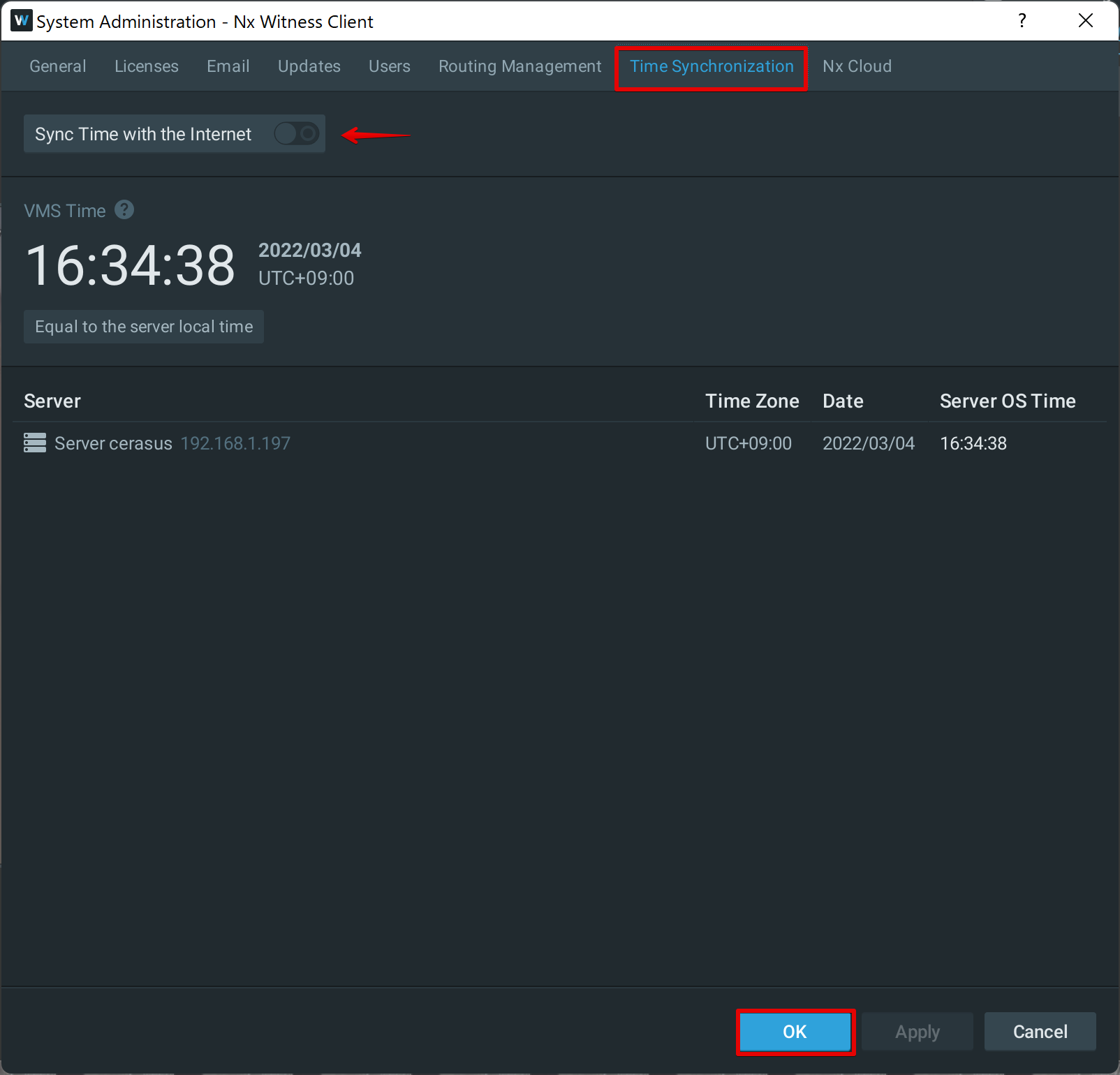Viewport: 1120px width, 1075px height.
Task: Select the Server cerasus row name
Action: [x=113, y=443]
